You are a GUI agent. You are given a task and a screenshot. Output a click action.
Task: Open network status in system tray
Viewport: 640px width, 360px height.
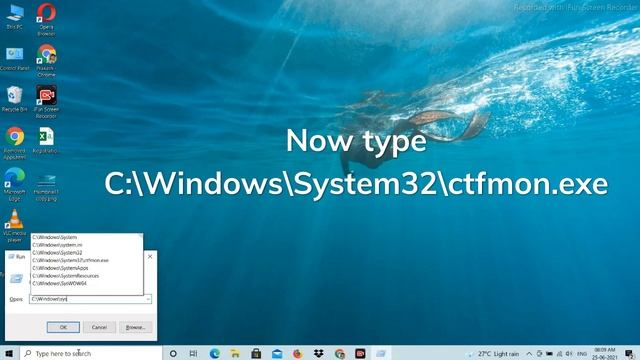pyautogui.click(x=559, y=354)
